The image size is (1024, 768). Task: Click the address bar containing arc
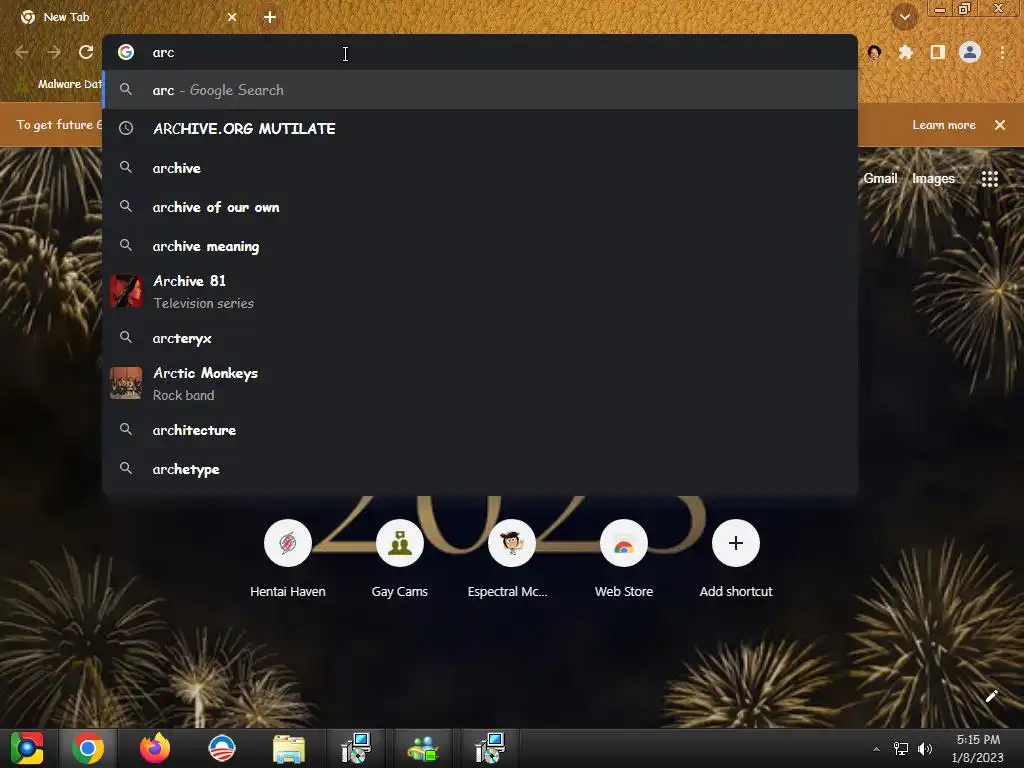point(480,52)
